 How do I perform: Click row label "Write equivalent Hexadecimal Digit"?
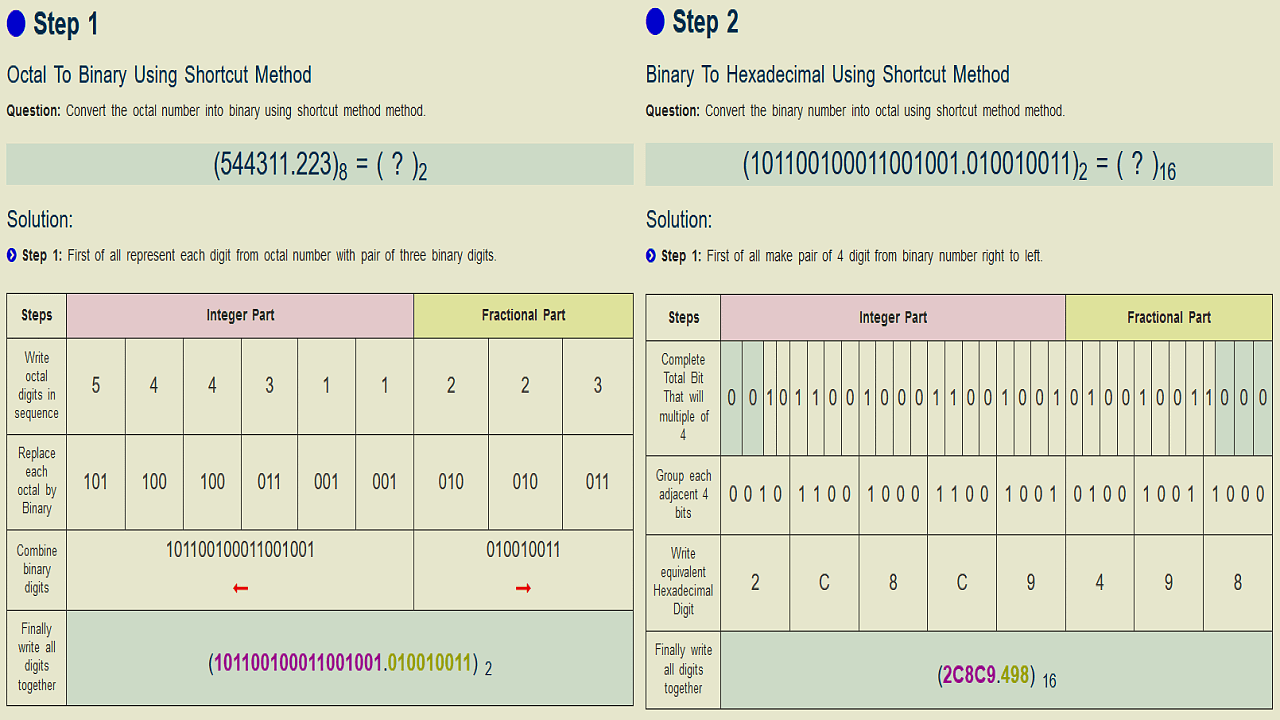coord(684,581)
